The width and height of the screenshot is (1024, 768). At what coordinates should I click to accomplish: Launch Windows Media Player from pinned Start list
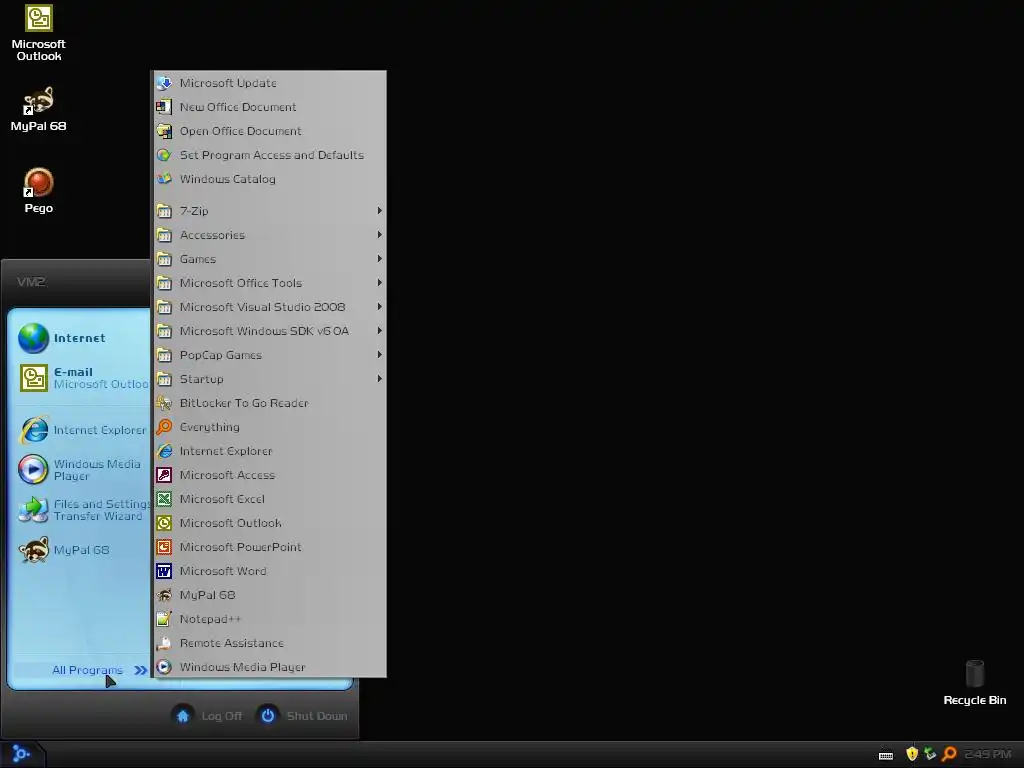click(x=82, y=470)
